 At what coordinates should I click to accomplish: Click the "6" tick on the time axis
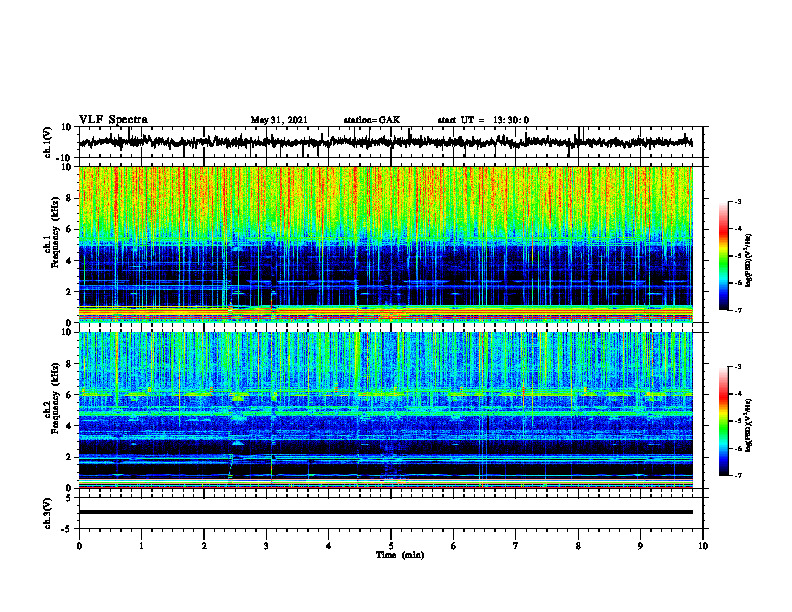click(x=454, y=546)
